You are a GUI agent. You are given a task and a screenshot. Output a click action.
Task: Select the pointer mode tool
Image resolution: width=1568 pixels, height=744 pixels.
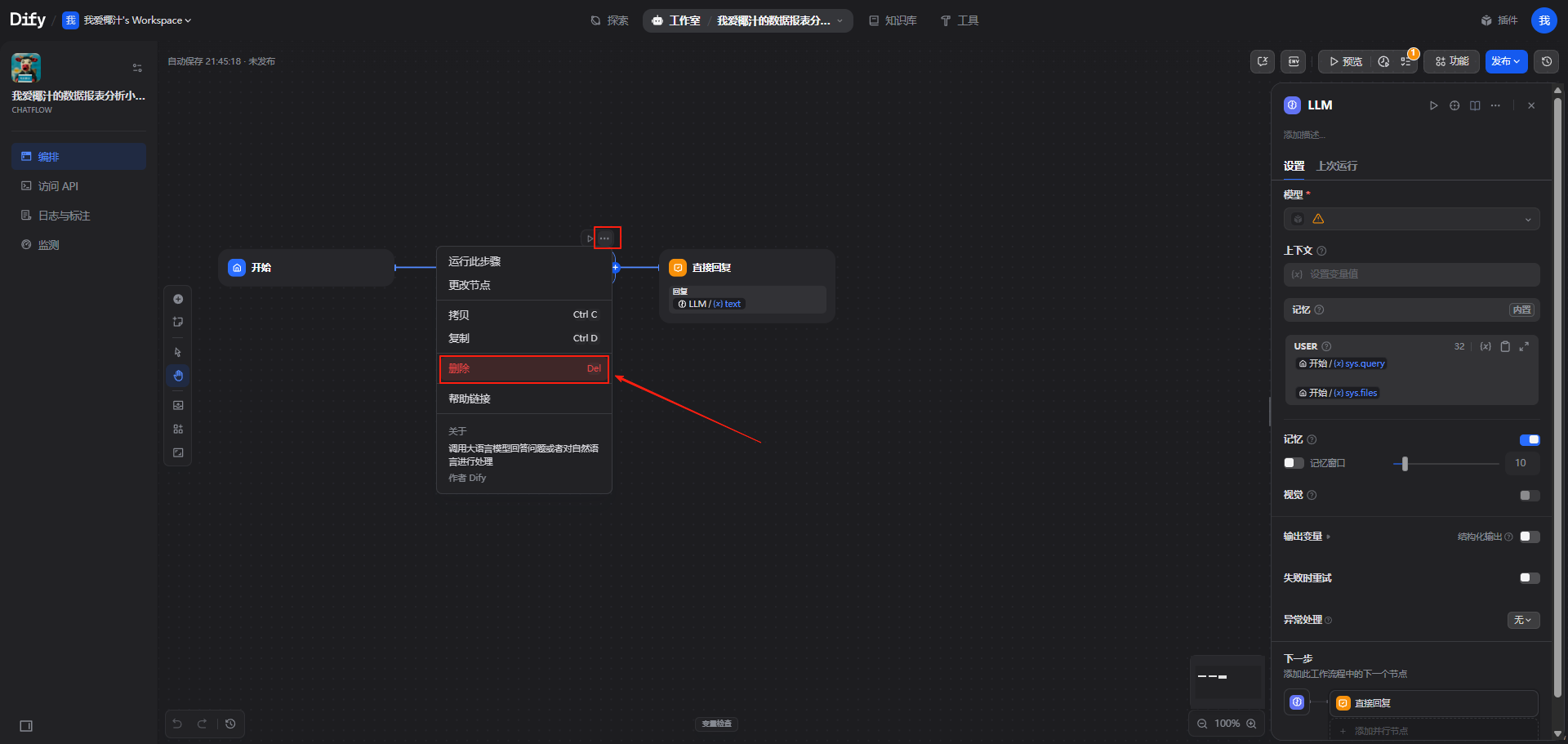coord(178,352)
